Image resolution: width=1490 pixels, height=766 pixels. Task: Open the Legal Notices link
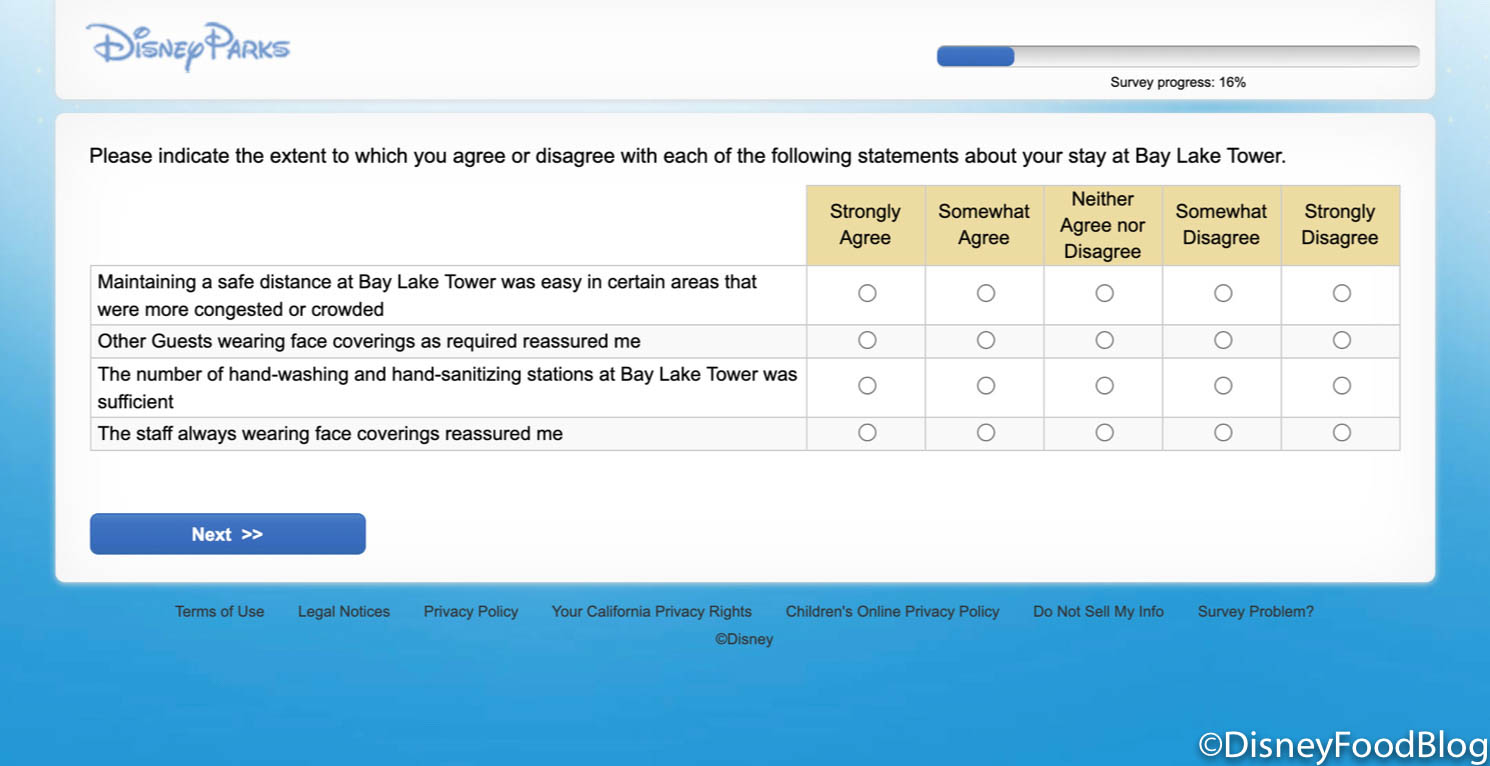344,611
